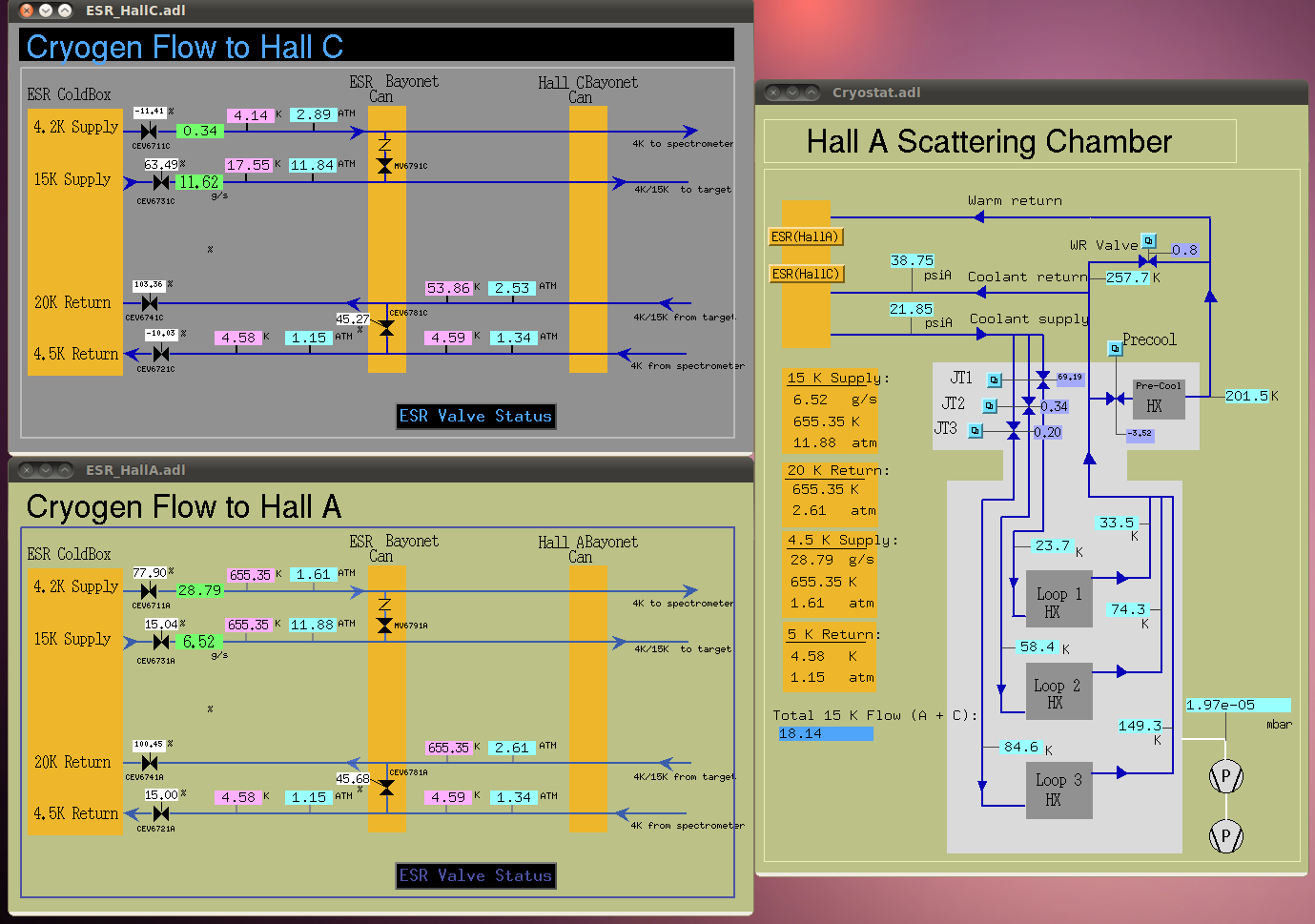Screen dimensions: 1315x924
Task: Click WR Valve position value 0.8
Action: point(1185,250)
